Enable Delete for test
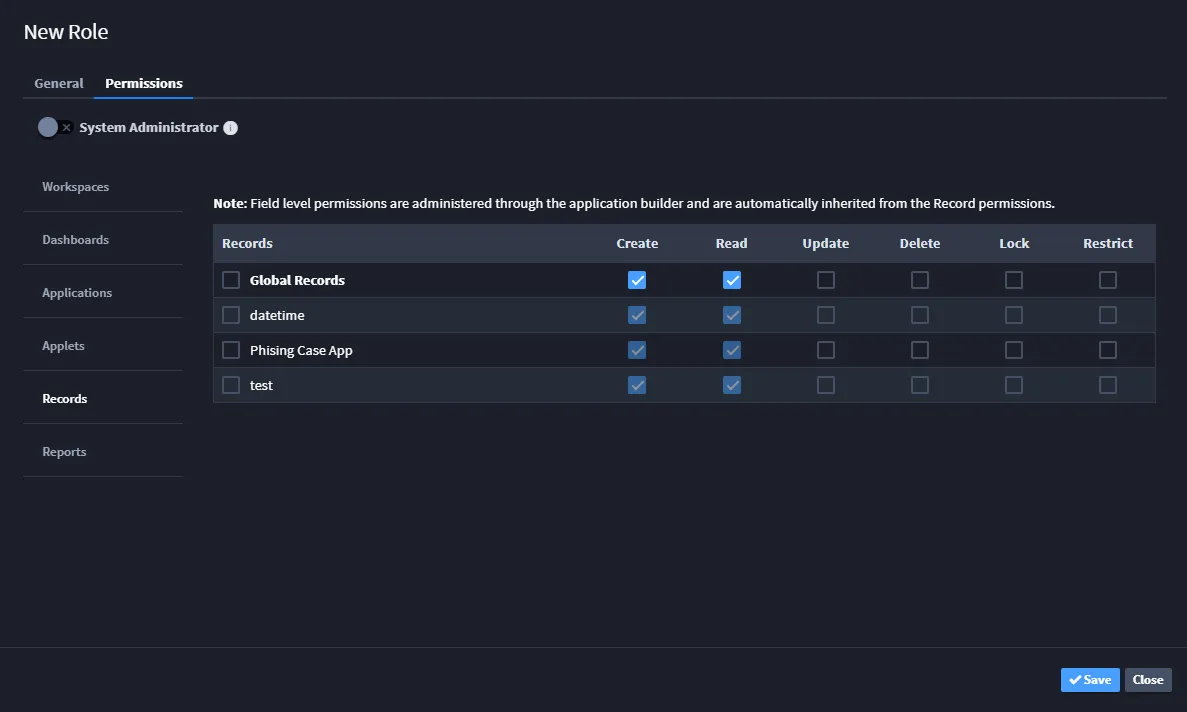The height and width of the screenshot is (712, 1187). click(920, 385)
